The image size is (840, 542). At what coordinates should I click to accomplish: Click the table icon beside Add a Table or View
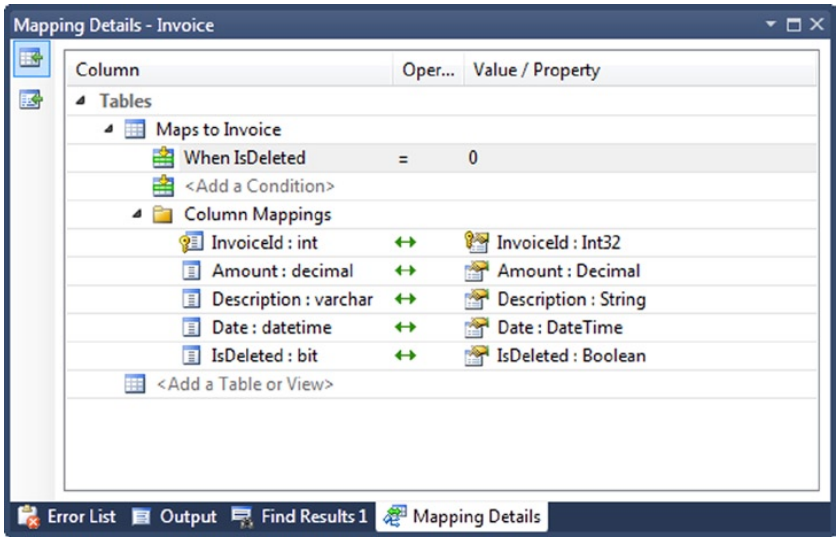pos(134,384)
